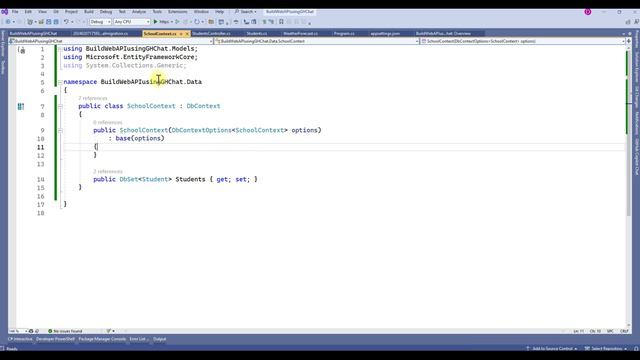Click the Hot Reload toolbar icon

click(x=197, y=22)
